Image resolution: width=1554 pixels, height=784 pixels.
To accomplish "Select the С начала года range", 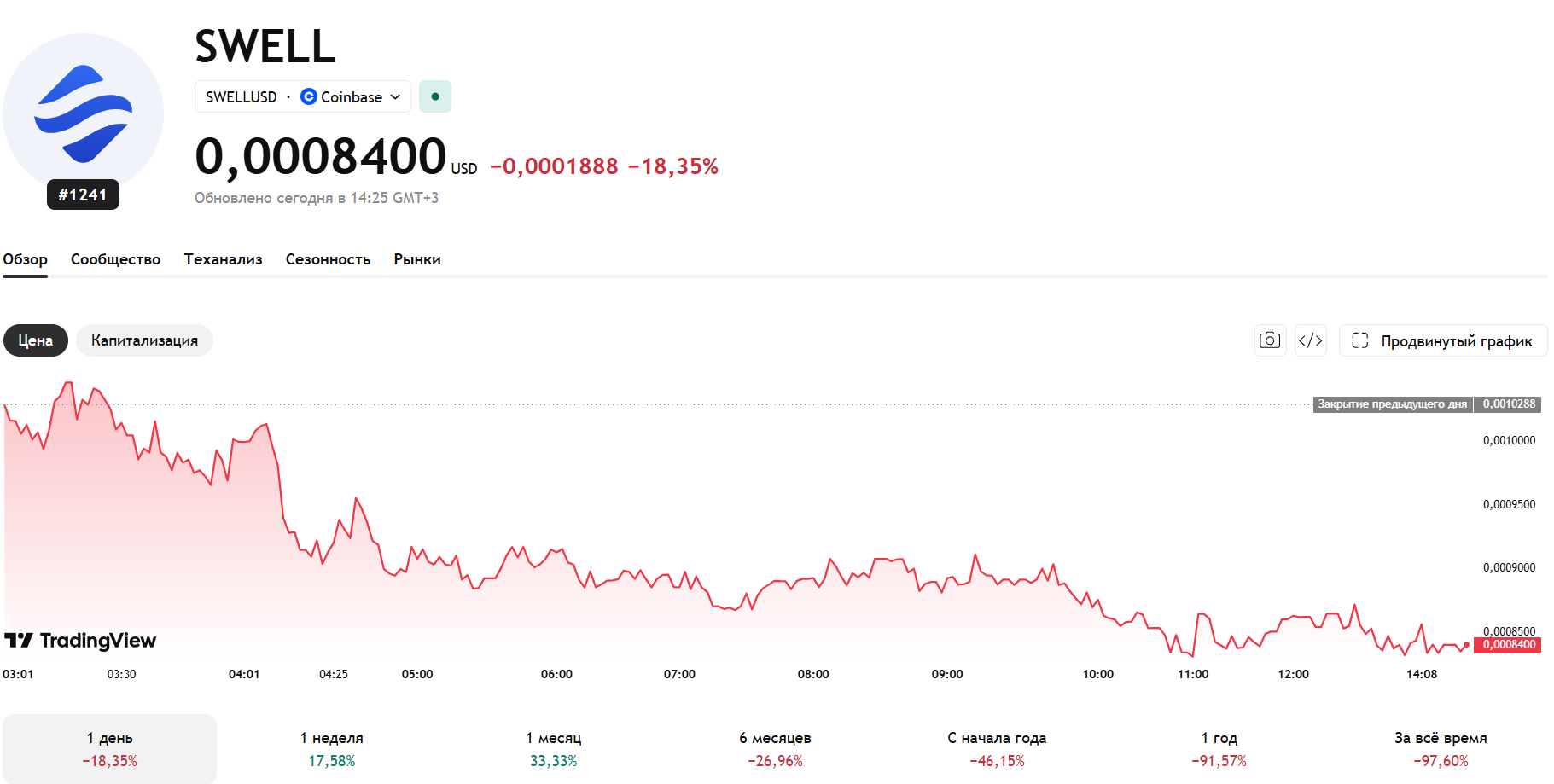I will tap(997, 748).
